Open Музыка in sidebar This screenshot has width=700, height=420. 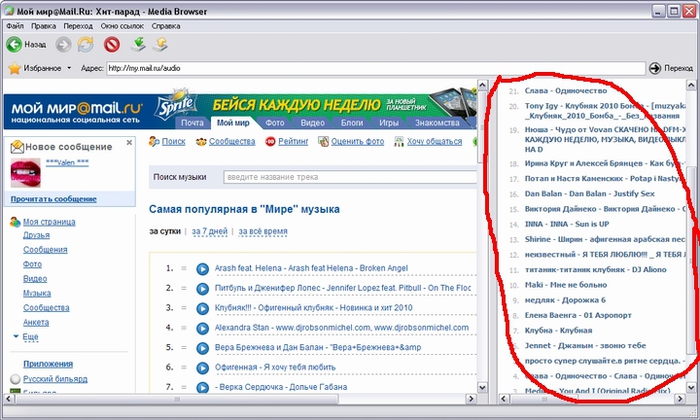(37, 293)
